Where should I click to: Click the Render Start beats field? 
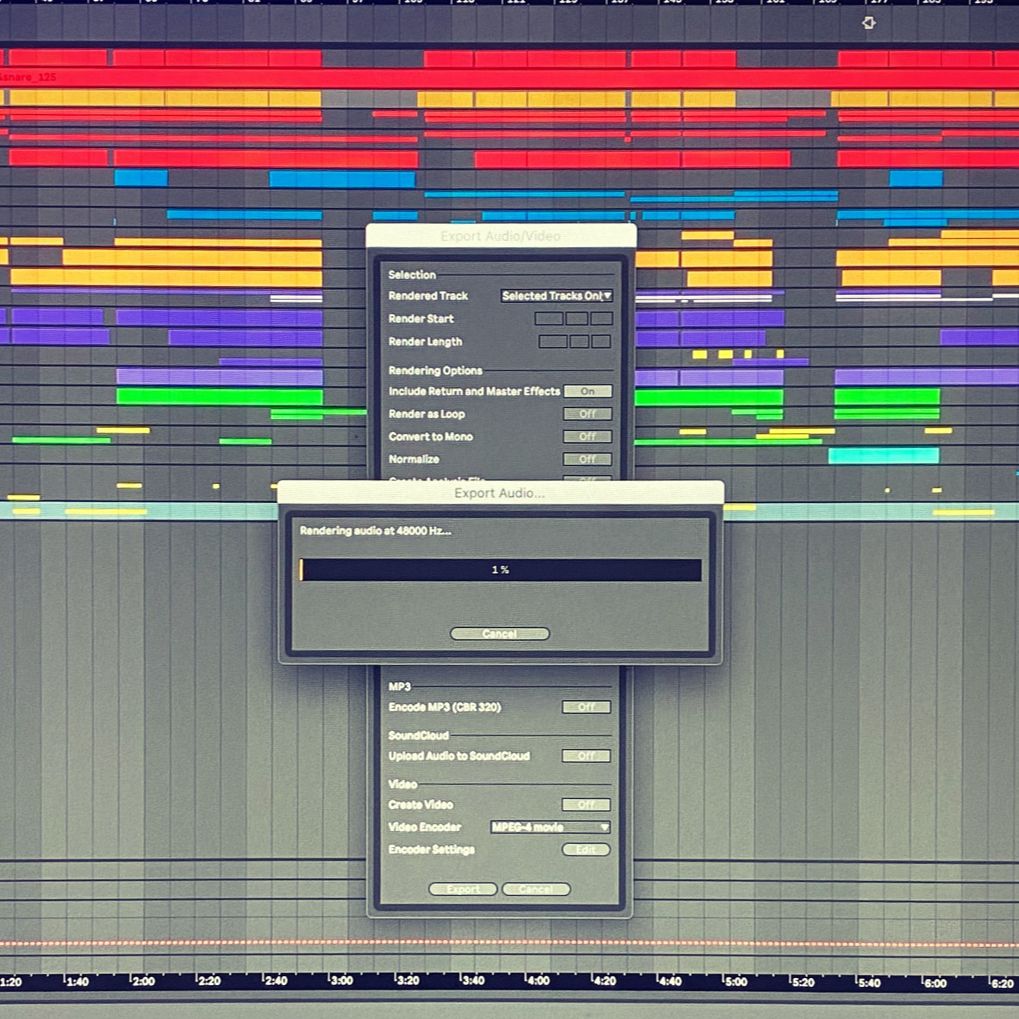click(x=576, y=318)
